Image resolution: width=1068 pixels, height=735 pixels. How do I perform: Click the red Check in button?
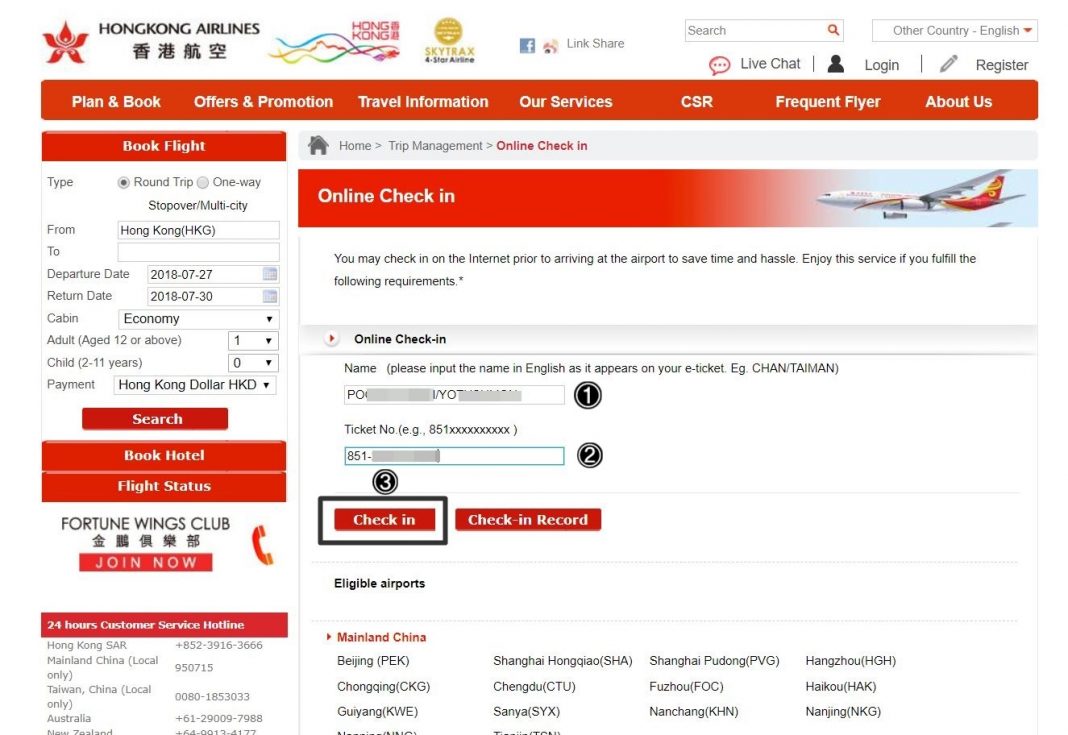384,520
